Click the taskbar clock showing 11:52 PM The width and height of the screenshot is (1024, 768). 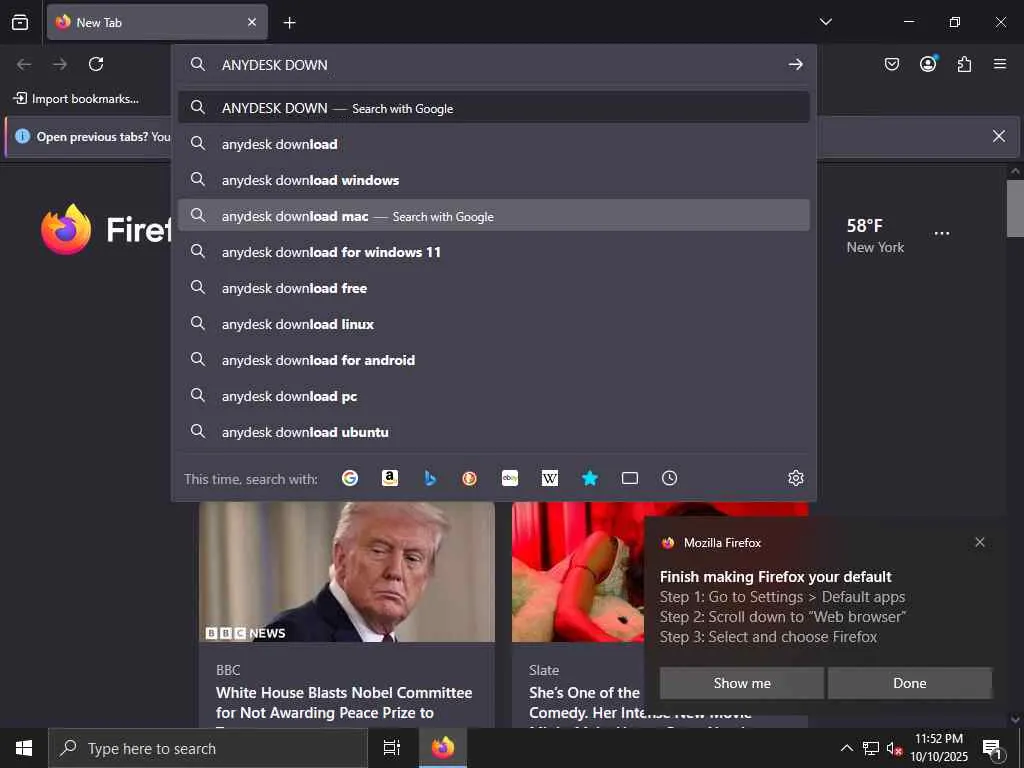tap(939, 748)
